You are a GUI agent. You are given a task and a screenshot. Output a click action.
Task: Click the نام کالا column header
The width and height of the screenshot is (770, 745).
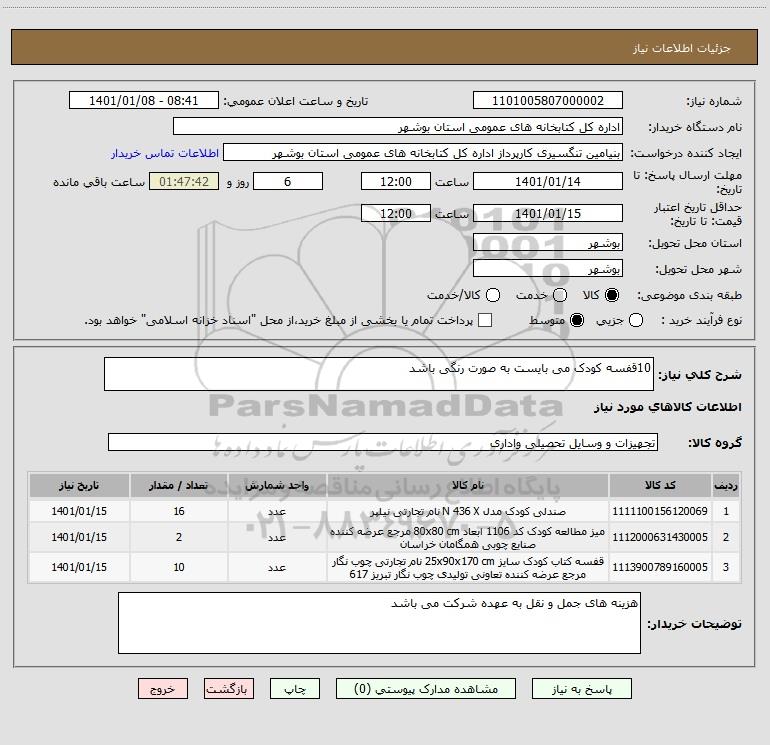click(x=468, y=485)
